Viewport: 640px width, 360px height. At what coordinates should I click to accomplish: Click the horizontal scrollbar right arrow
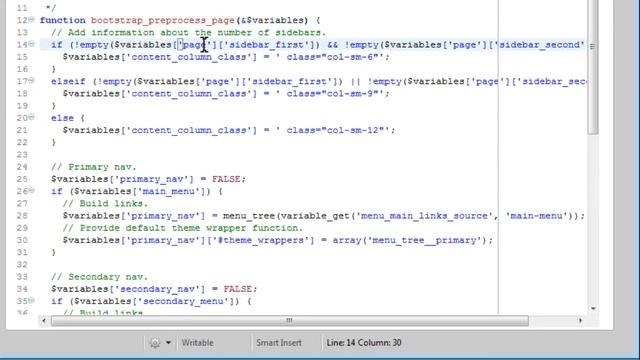580,321
